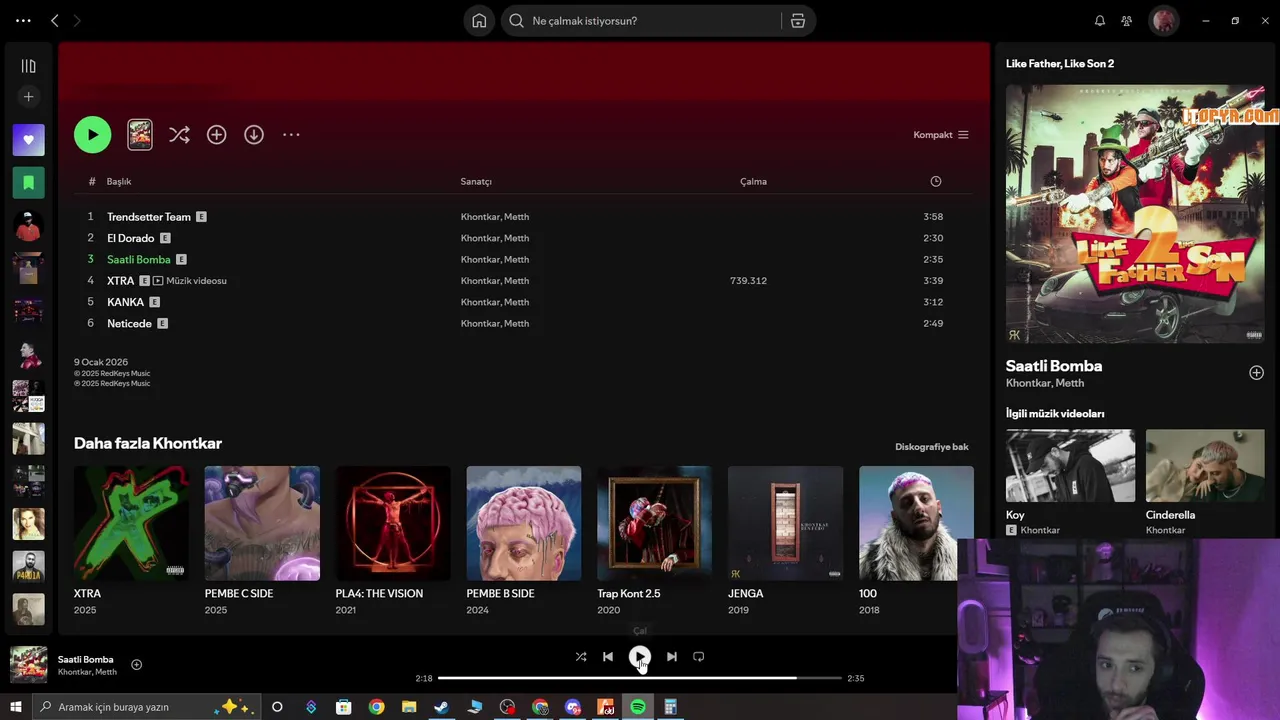1280x720 pixels.
Task: Open P4KILA item in sidebar
Action: [x=28, y=566]
